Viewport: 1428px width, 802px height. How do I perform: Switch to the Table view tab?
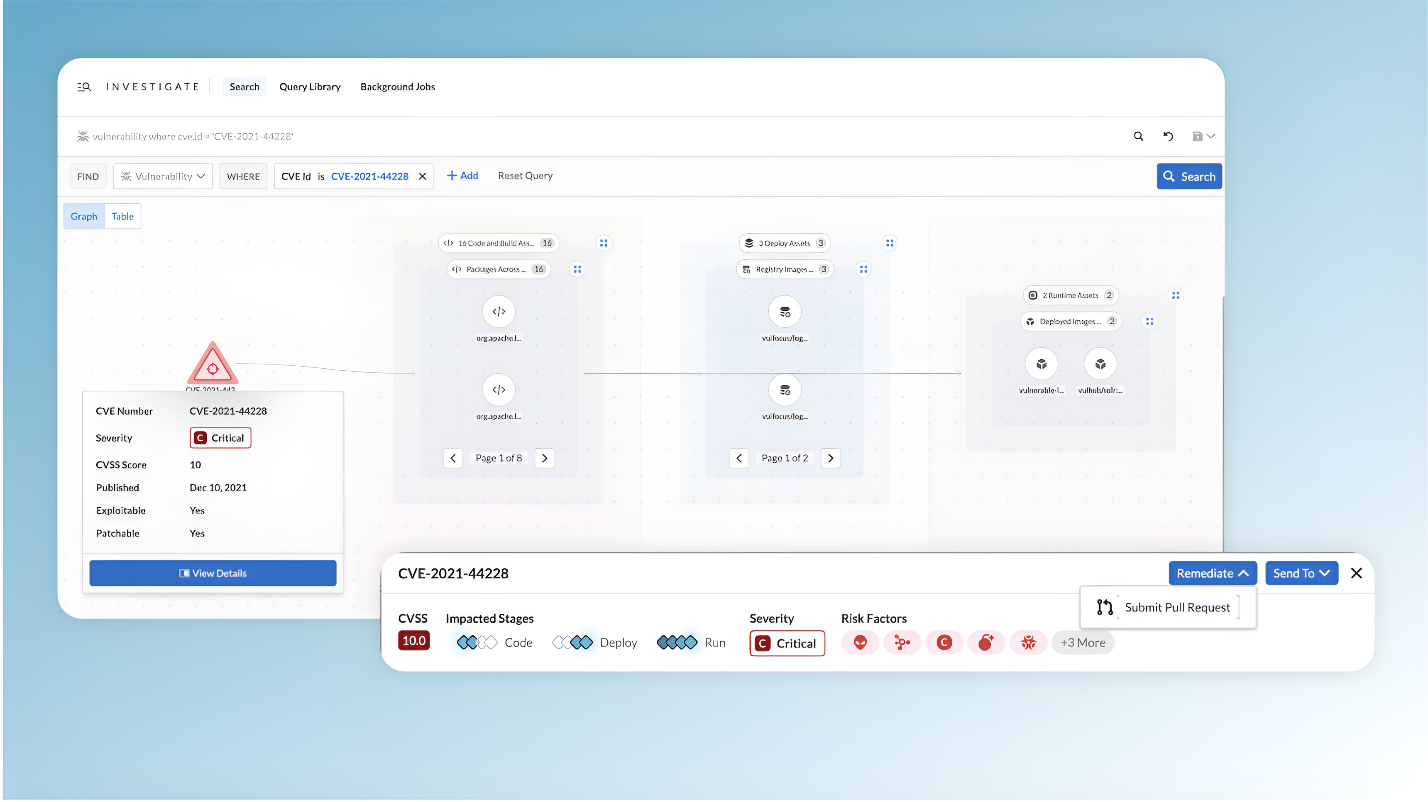122,216
